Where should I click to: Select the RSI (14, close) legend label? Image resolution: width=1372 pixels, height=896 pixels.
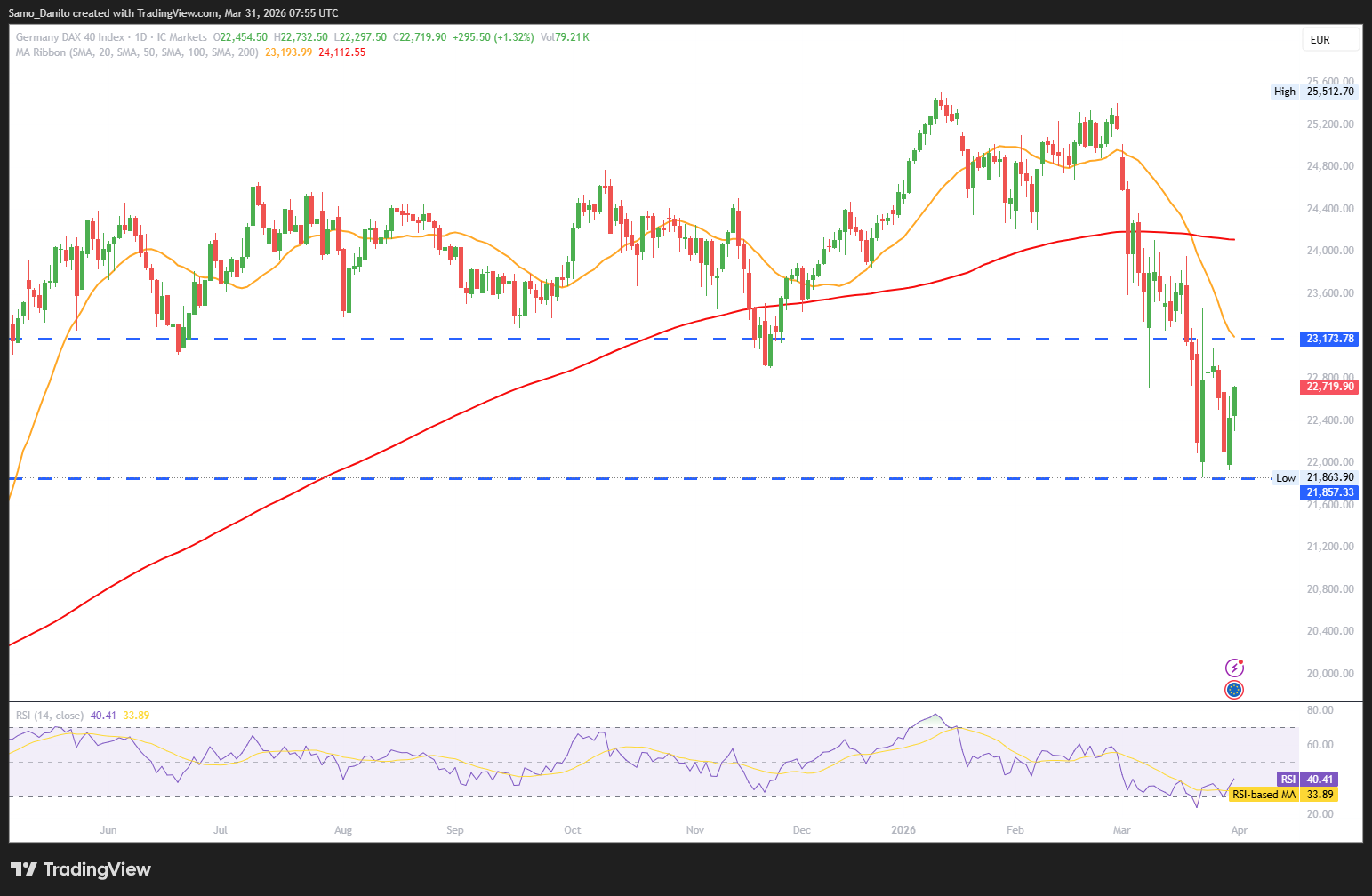click(x=50, y=716)
